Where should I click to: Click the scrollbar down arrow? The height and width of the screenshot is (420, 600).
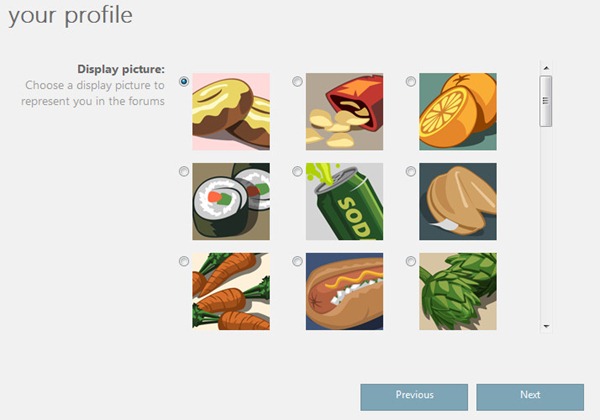pyautogui.click(x=546, y=325)
